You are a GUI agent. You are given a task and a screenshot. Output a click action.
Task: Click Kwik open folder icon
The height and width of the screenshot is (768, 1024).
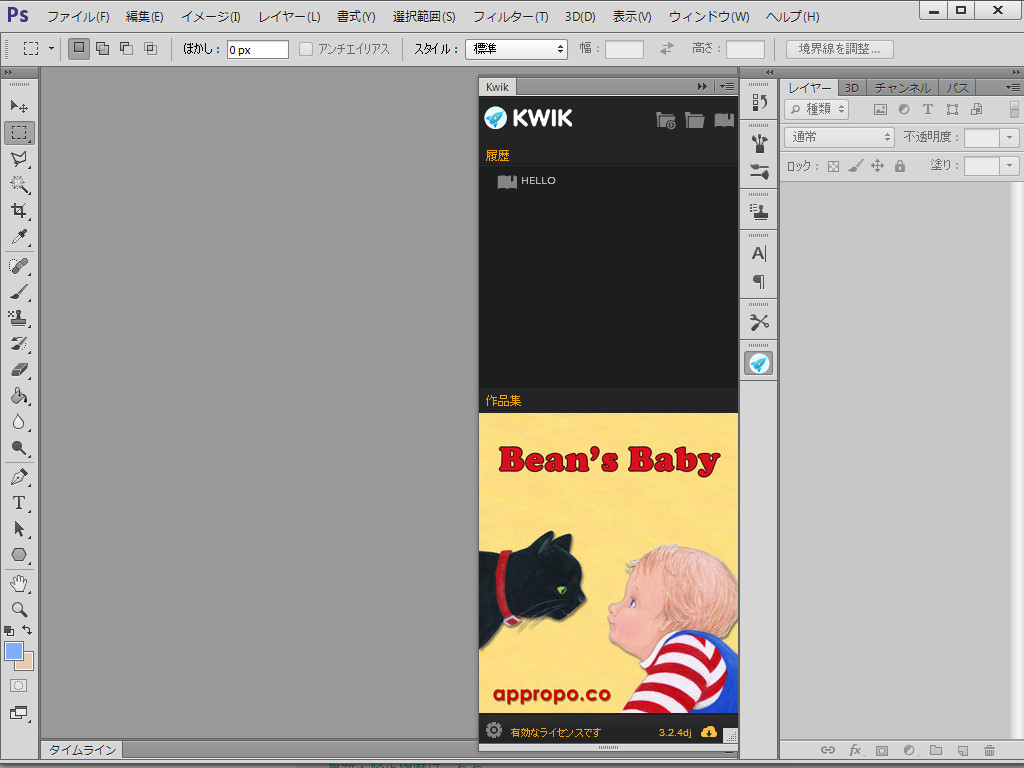pyautogui.click(x=694, y=120)
